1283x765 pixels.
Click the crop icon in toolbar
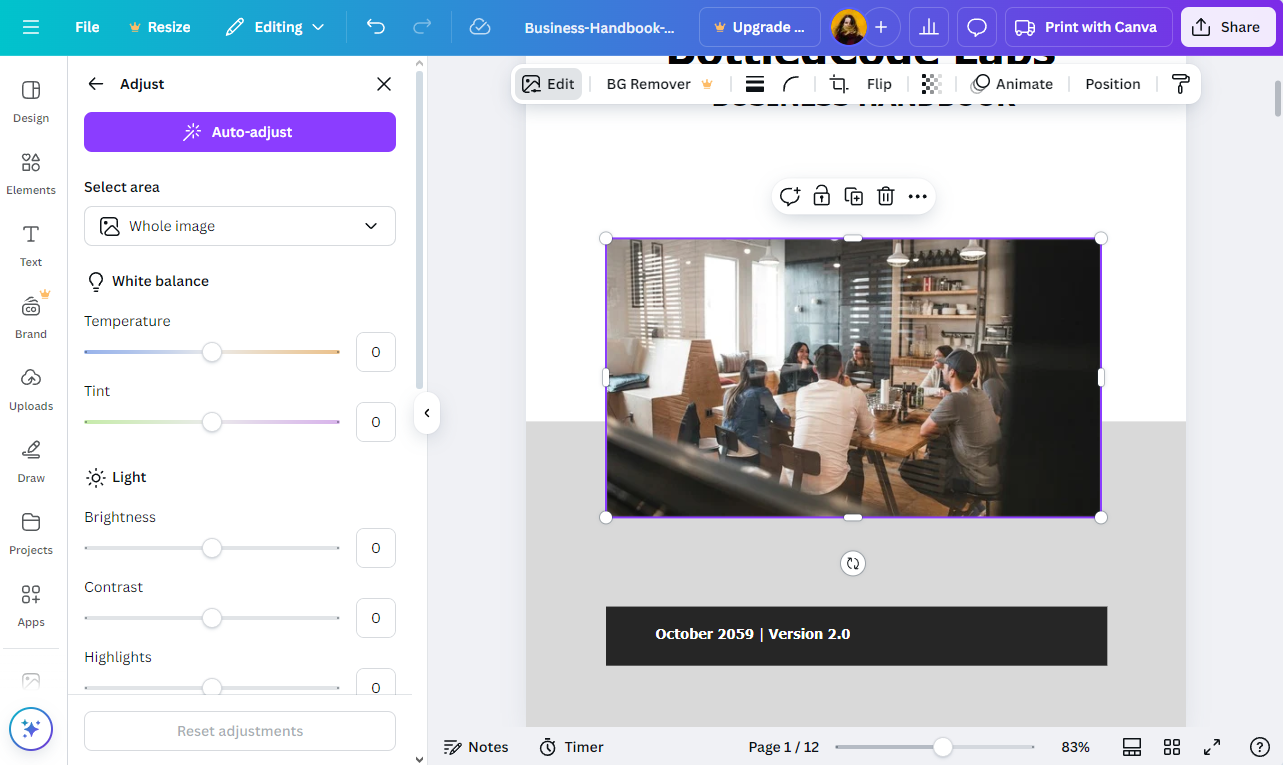(839, 84)
